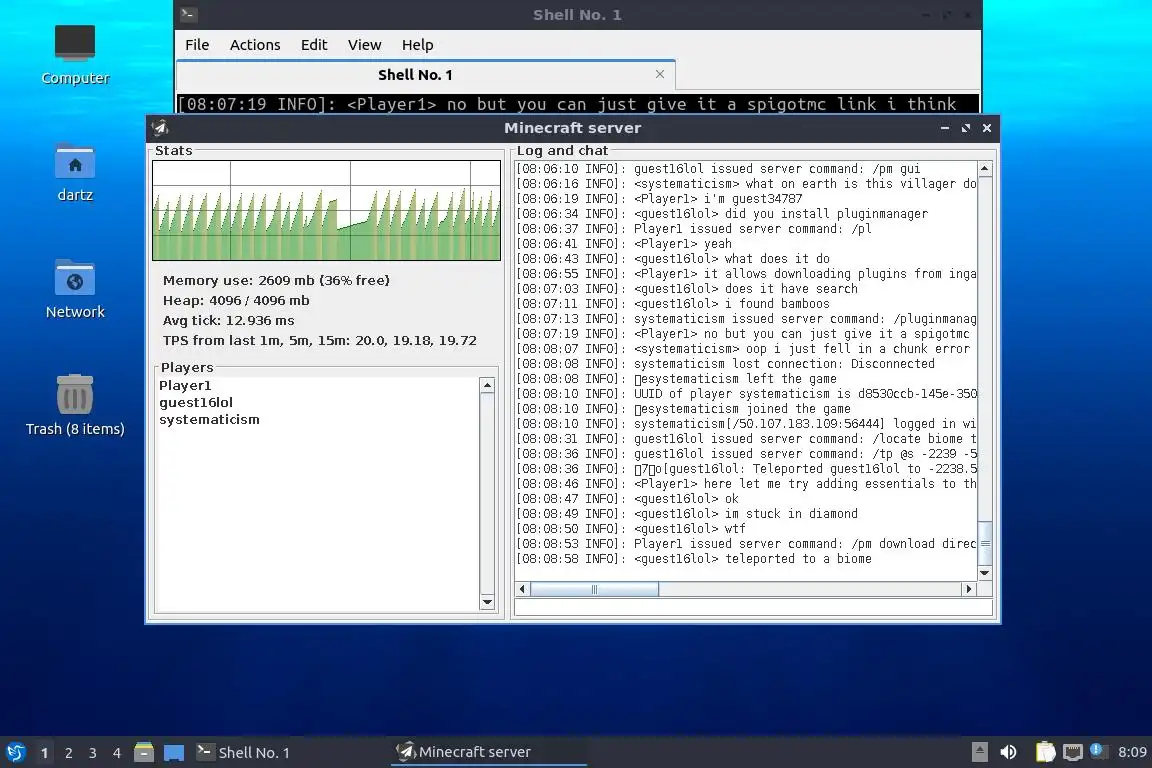The image size is (1152, 768).
Task: Click the removable media tray icon
Action: tap(979, 752)
